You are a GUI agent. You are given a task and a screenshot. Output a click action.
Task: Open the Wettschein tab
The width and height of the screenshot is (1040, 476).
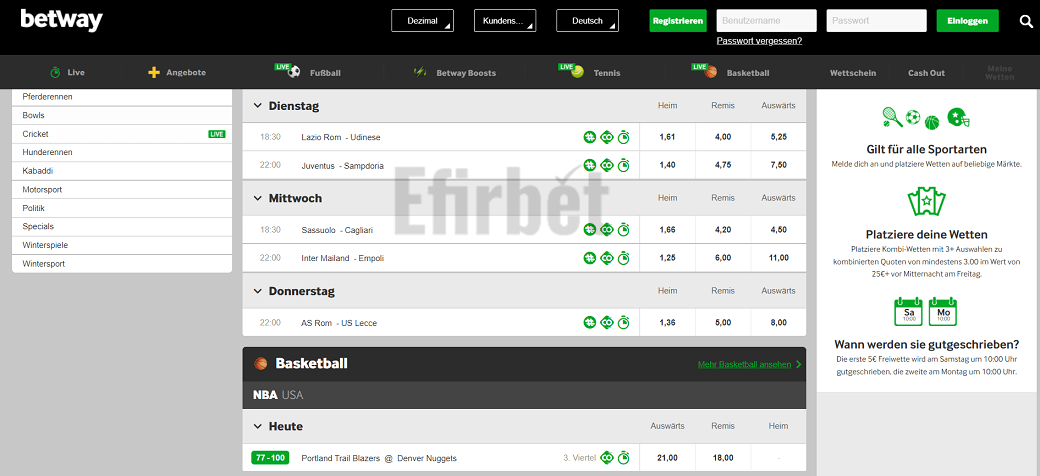pyautogui.click(x=853, y=73)
